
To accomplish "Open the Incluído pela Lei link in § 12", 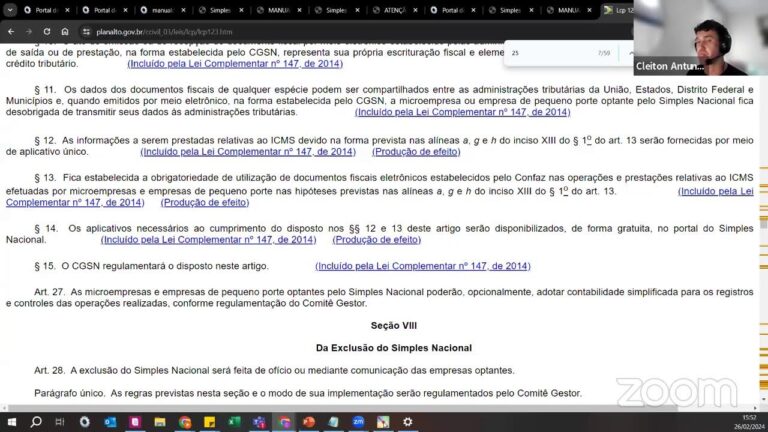I will tap(248, 152).
